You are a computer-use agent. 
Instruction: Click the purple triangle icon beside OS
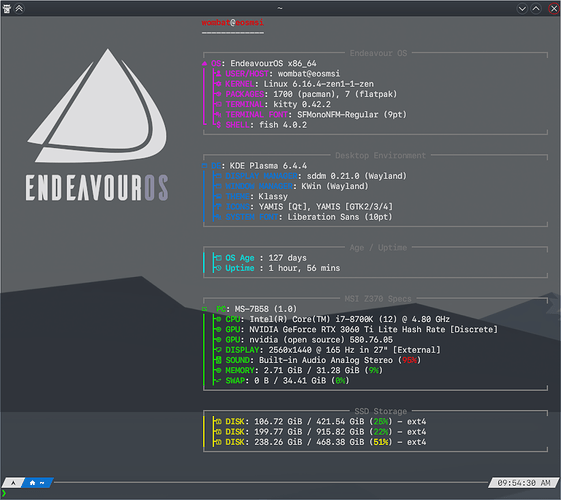tap(204, 64)
